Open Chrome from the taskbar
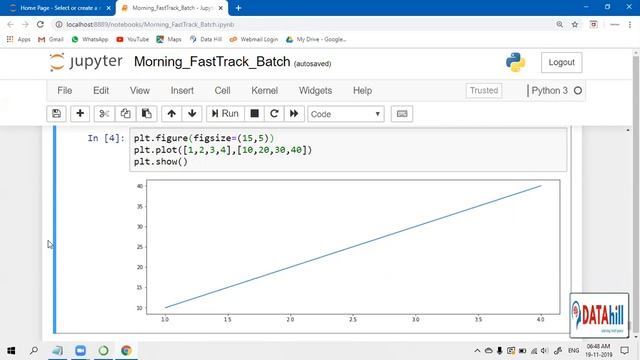The image size is (640, 360). coord(126,351)
